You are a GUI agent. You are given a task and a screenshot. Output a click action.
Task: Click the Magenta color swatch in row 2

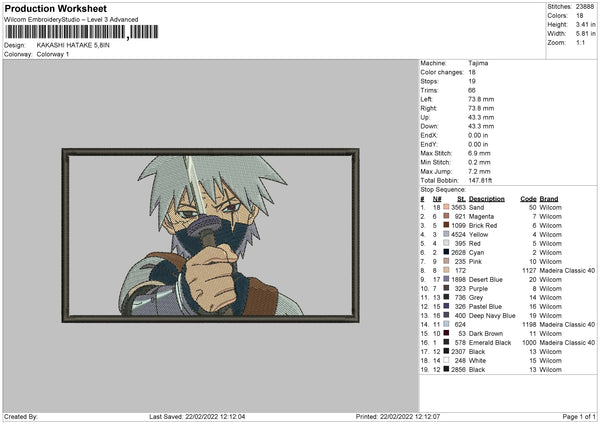point(446,216)
